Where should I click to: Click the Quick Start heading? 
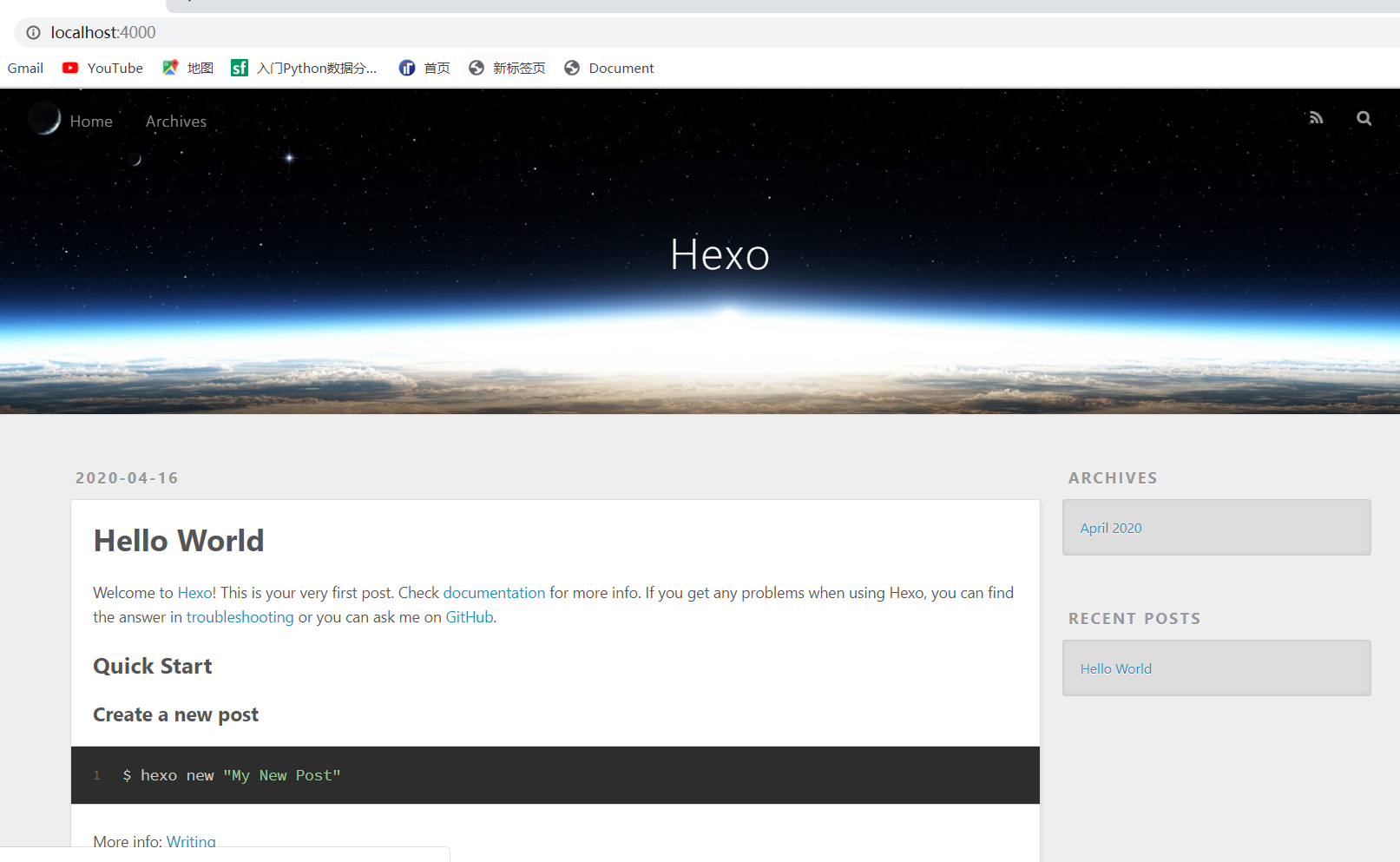(153, 666)
